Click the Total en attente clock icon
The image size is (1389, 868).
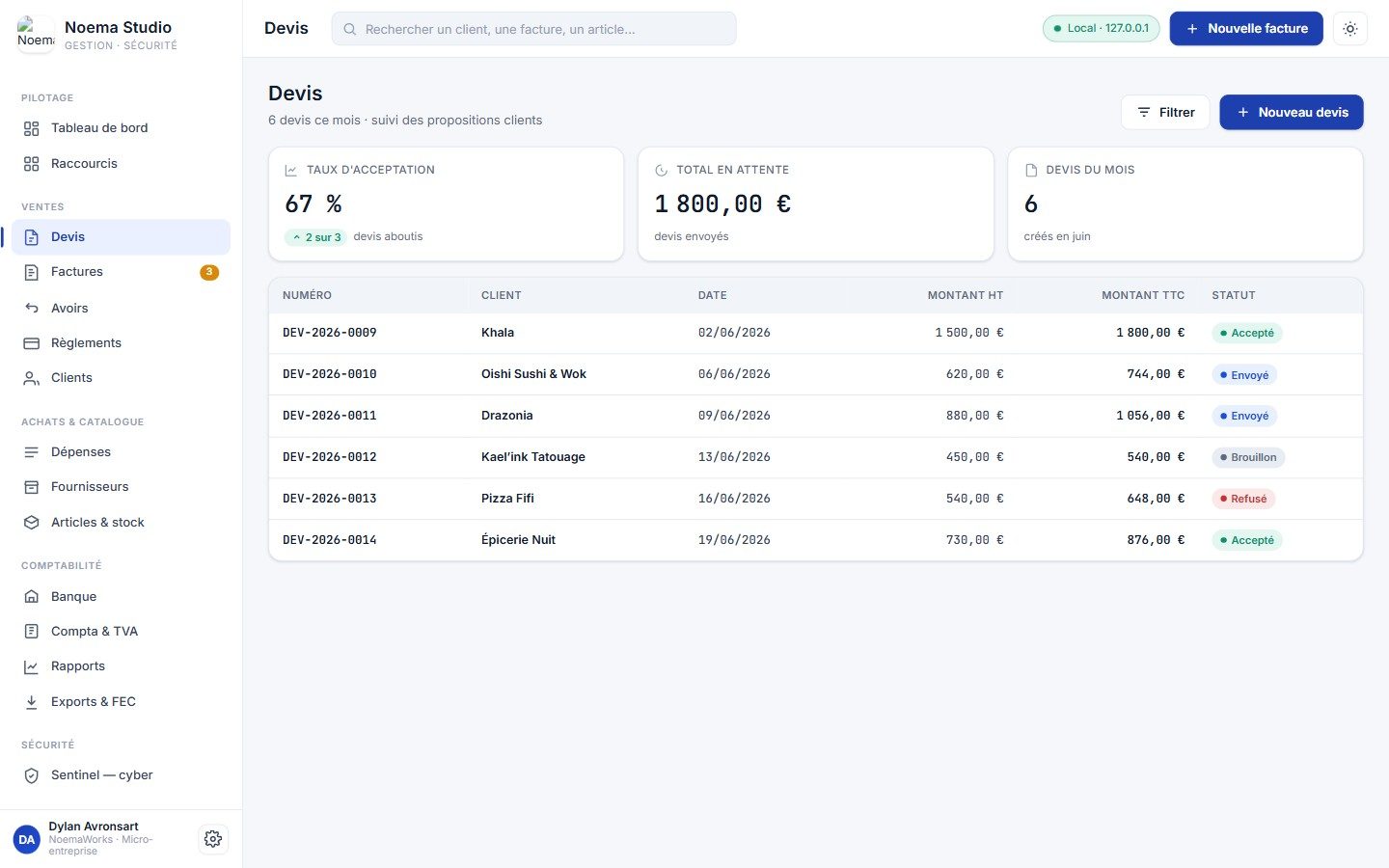[x=661, y=171]
